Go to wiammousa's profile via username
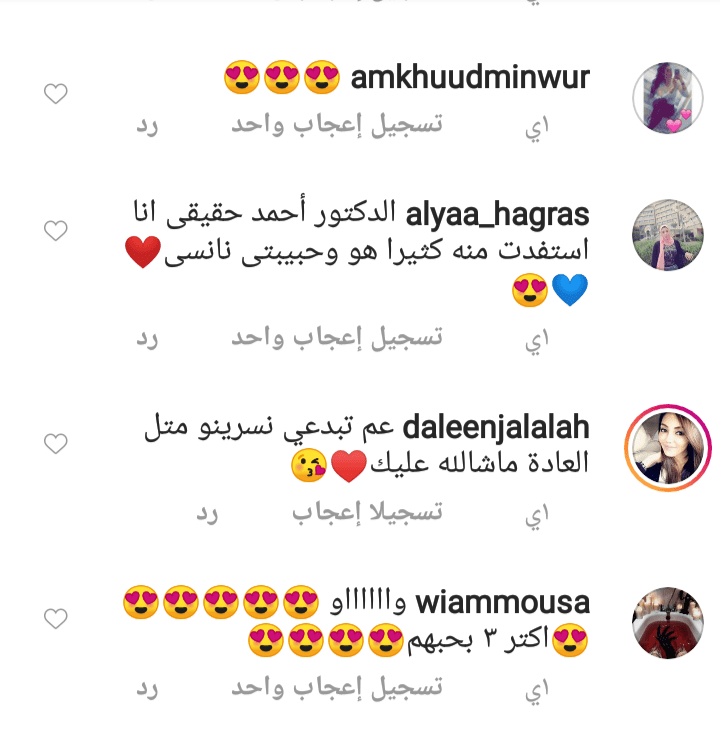720x756 pixels. [x=503, y=603]
